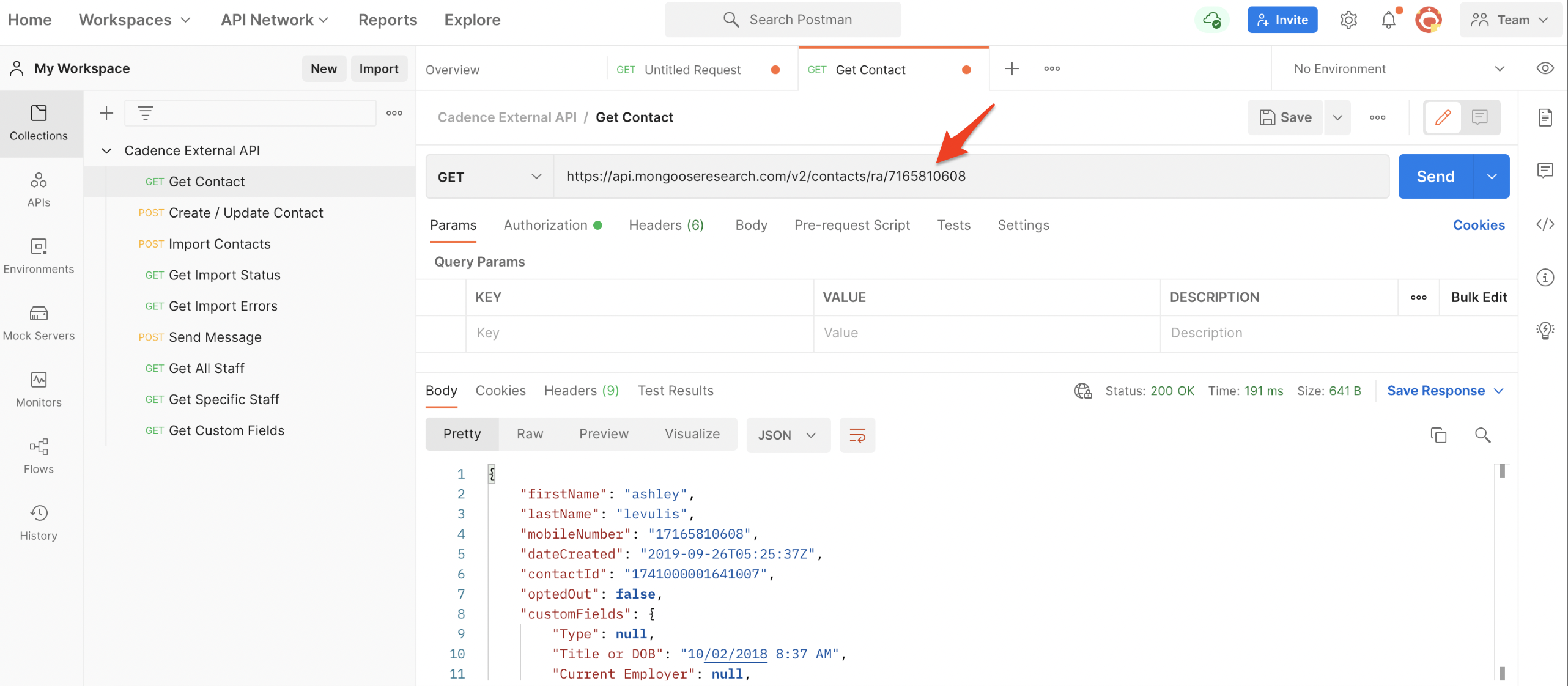Open the Flows sidebar icon
The image size is (1568, 686).
(39, 455)
